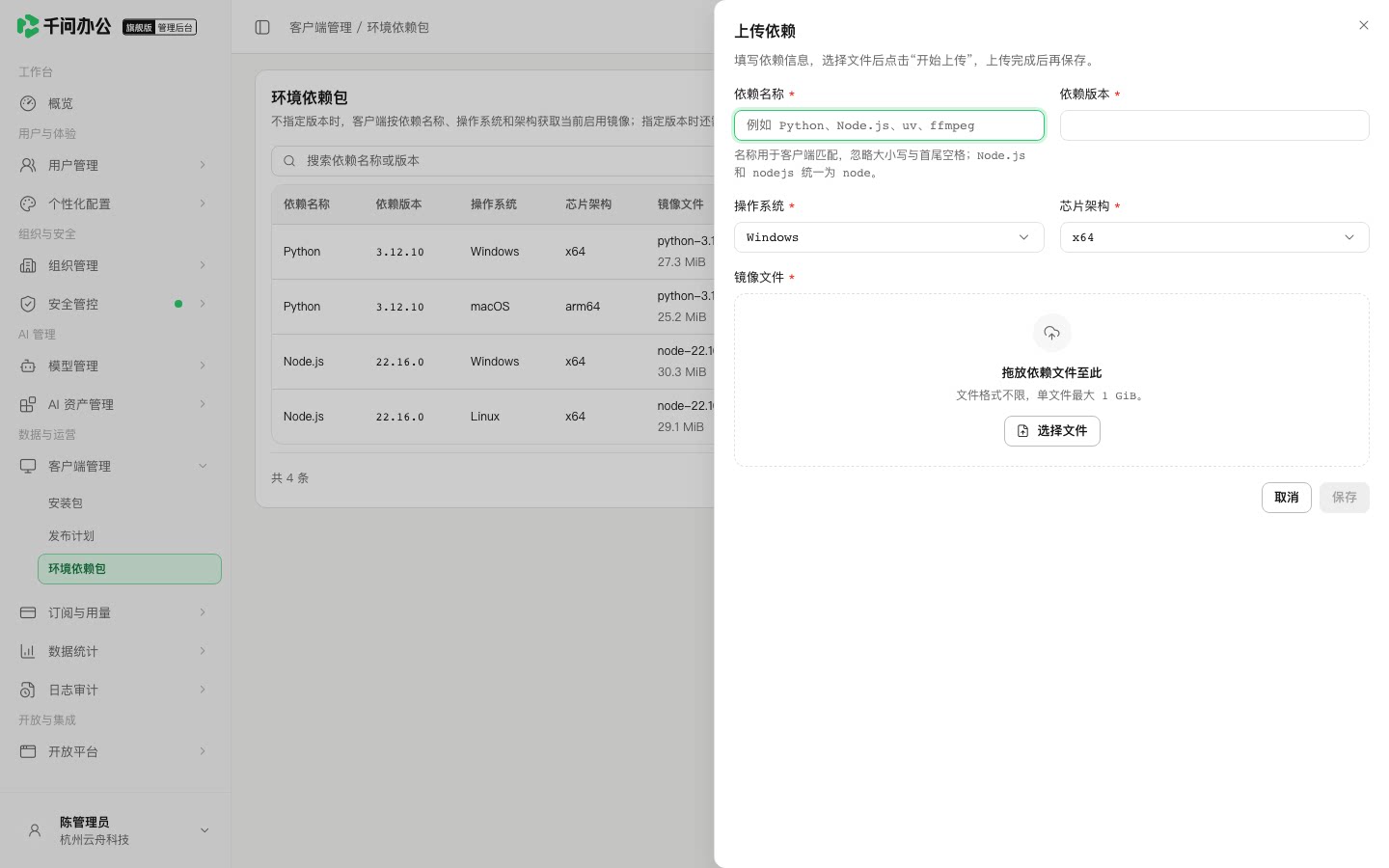Focus the 依赖版本 input field
1389x868 pixels.
click(x=1214, y=125)
